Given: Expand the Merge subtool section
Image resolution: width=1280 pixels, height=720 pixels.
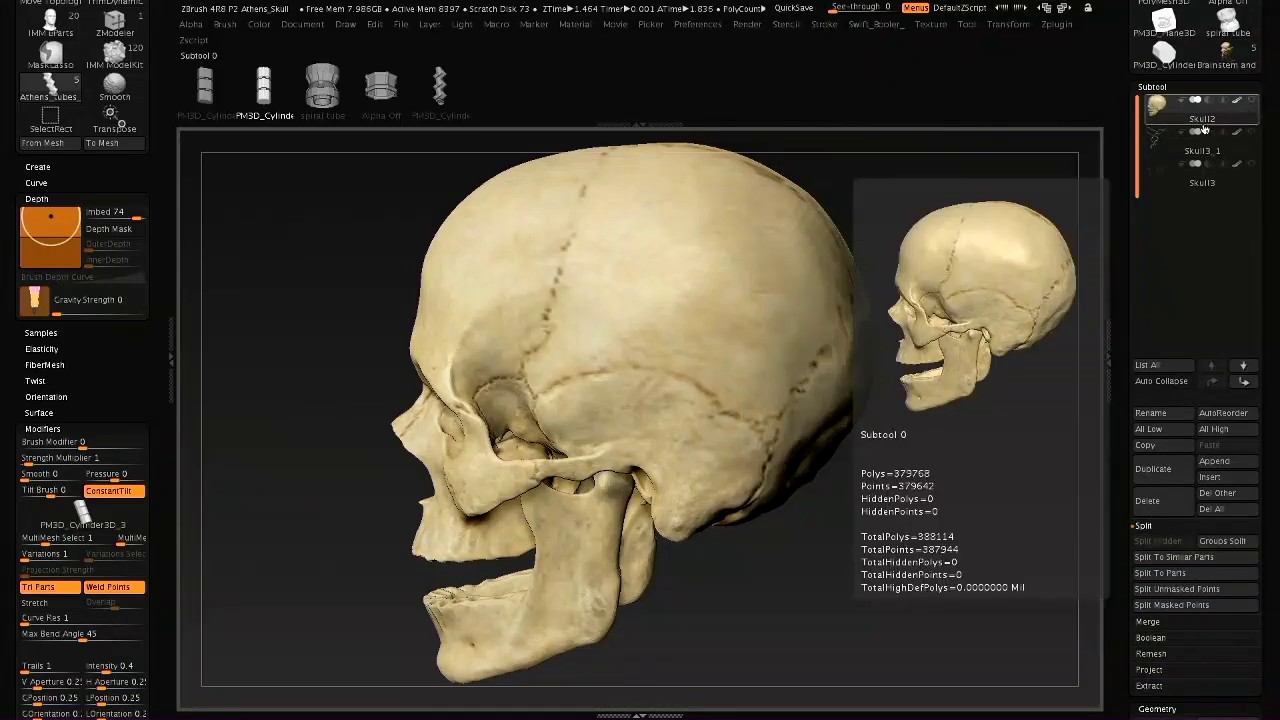Looking at the screenshot, I should [x=1148, y=622].
